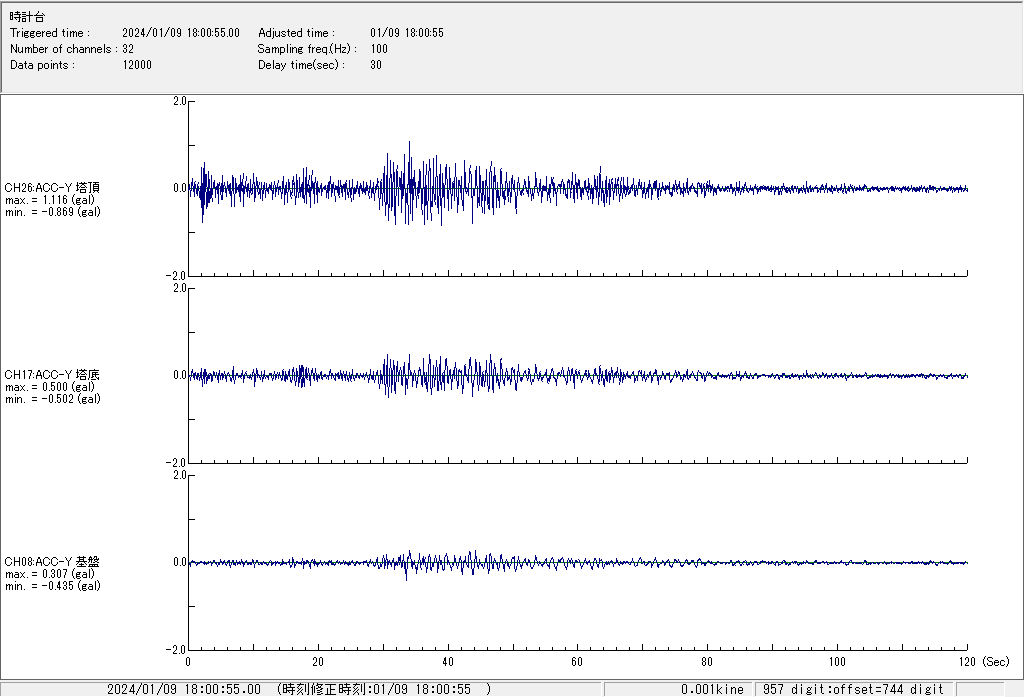Viewport: 1024px width, 697px height.
Task: Click the CH17:ACC-Y 塔底 channel label
Action: pos(52,375)
